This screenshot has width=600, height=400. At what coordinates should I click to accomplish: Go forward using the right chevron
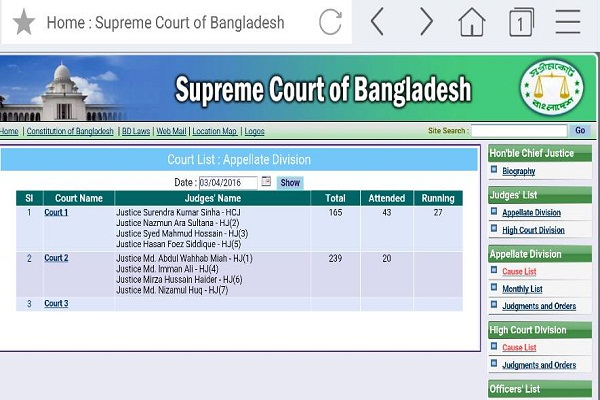[426, 22]
